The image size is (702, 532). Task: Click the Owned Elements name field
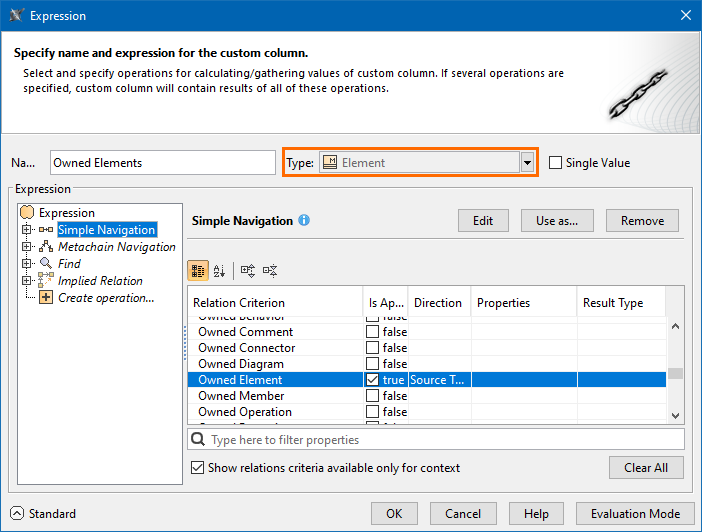[x=162, y=163]
